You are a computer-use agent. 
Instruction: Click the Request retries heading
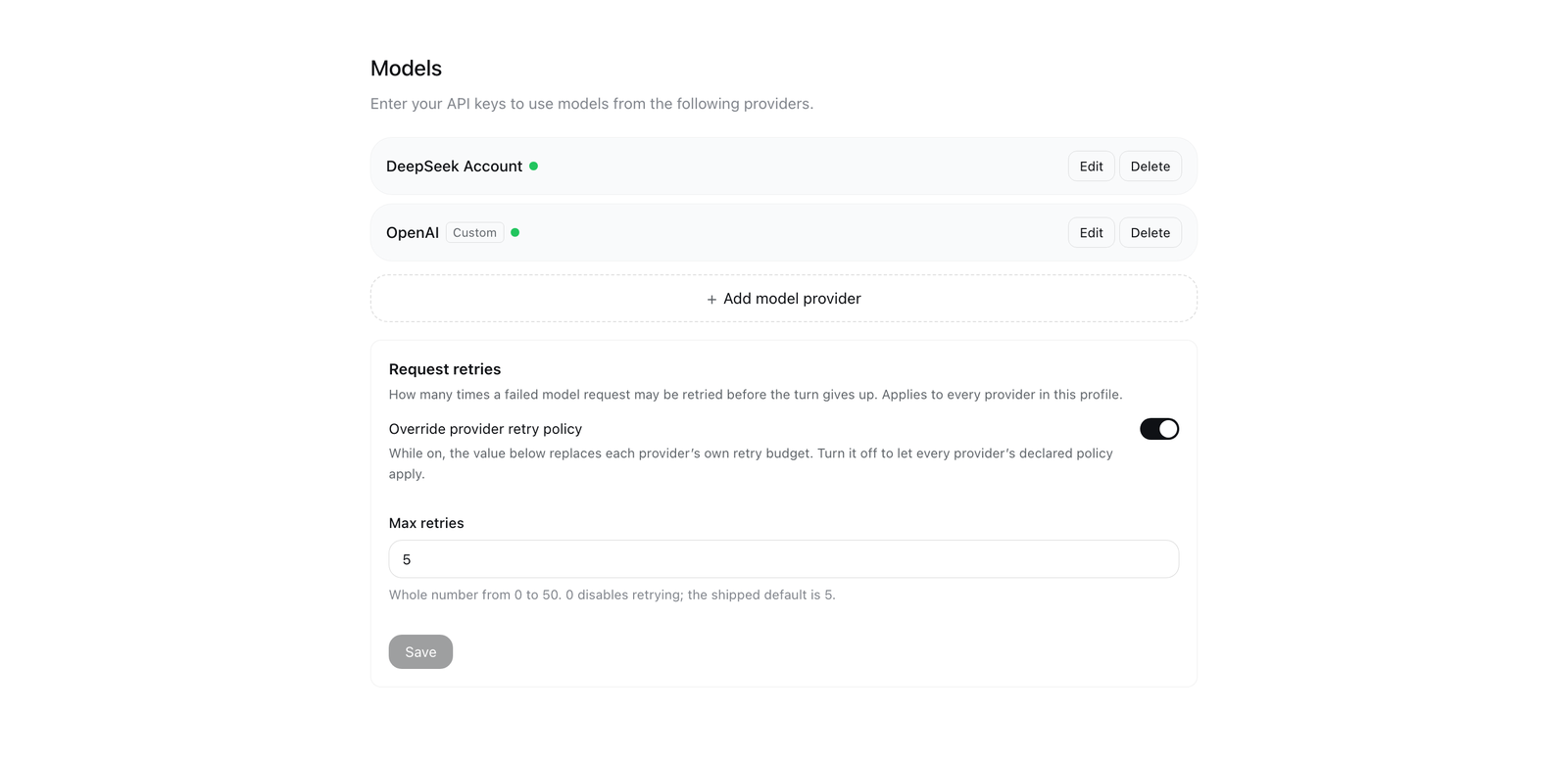pos(445,369)
